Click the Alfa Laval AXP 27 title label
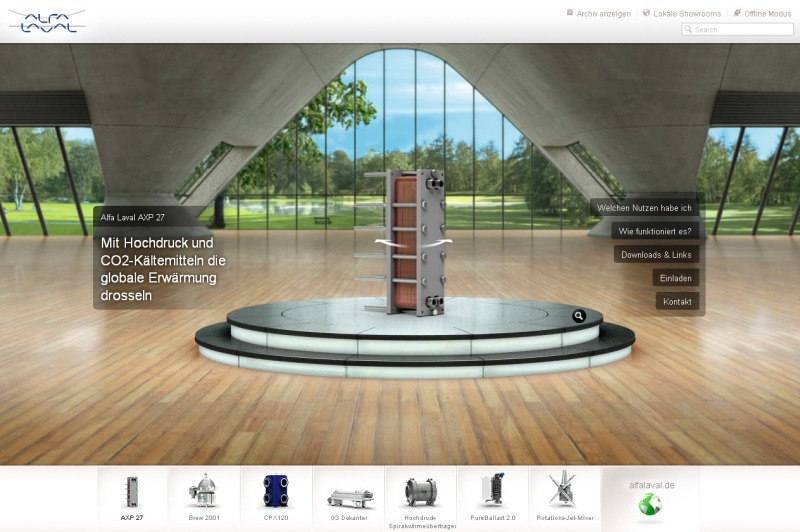The width and height of the screenshot is (800, 532). [x=133, y=217]
